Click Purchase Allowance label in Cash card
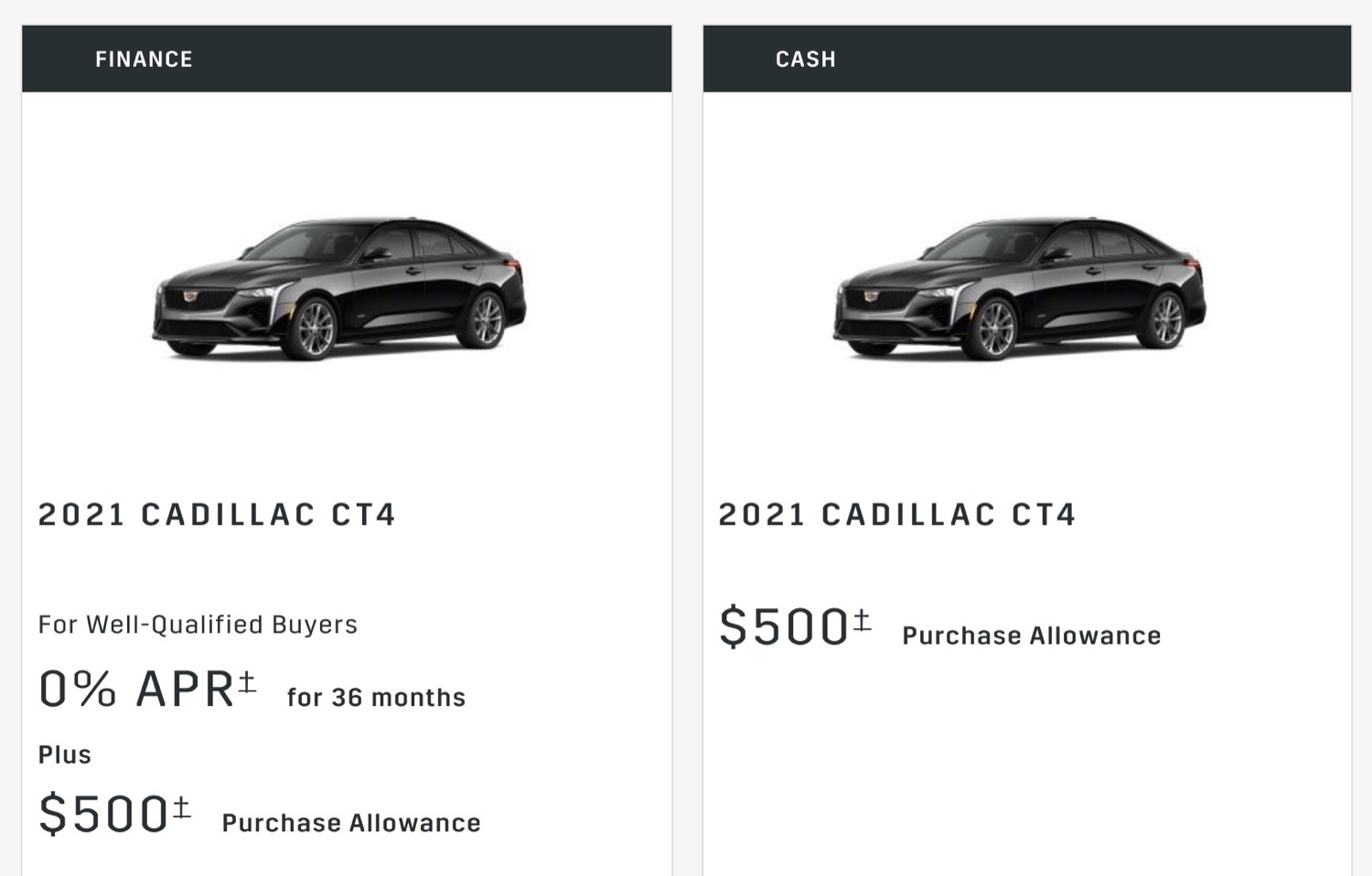Screen dimensions: 1372x876 click(1032, 636)
